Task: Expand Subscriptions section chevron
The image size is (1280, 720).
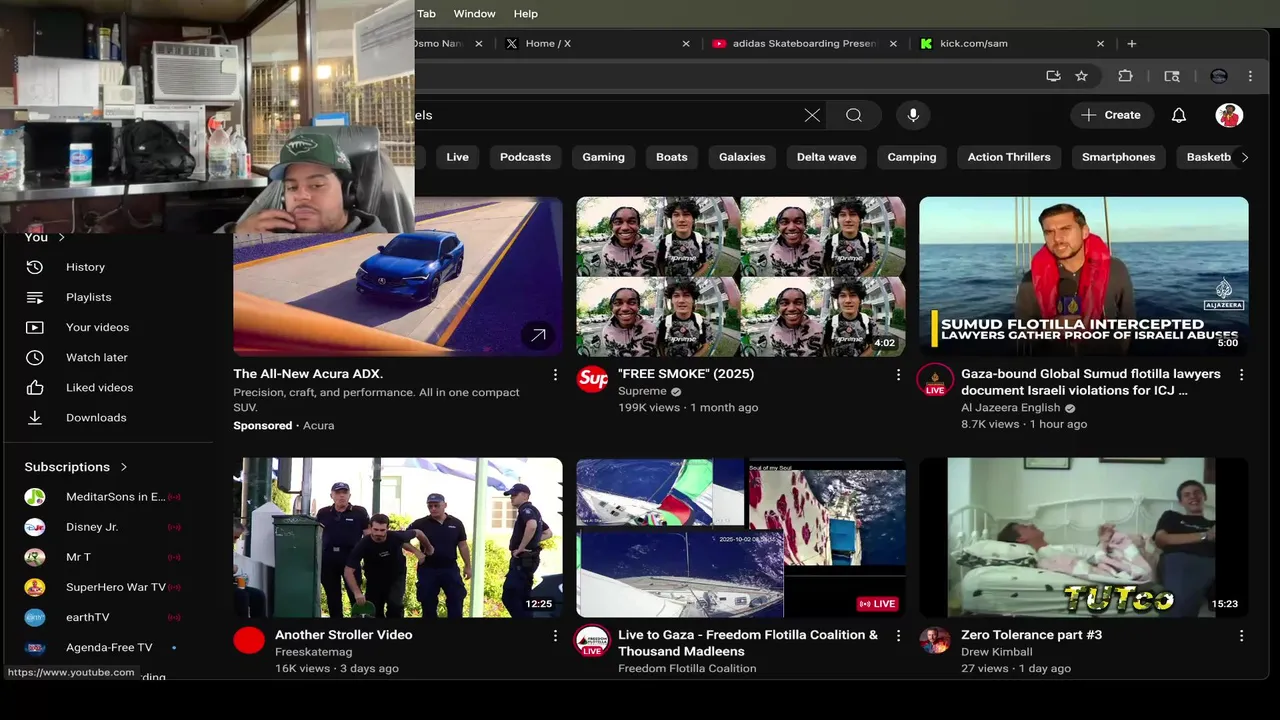Action: [124, 467]
